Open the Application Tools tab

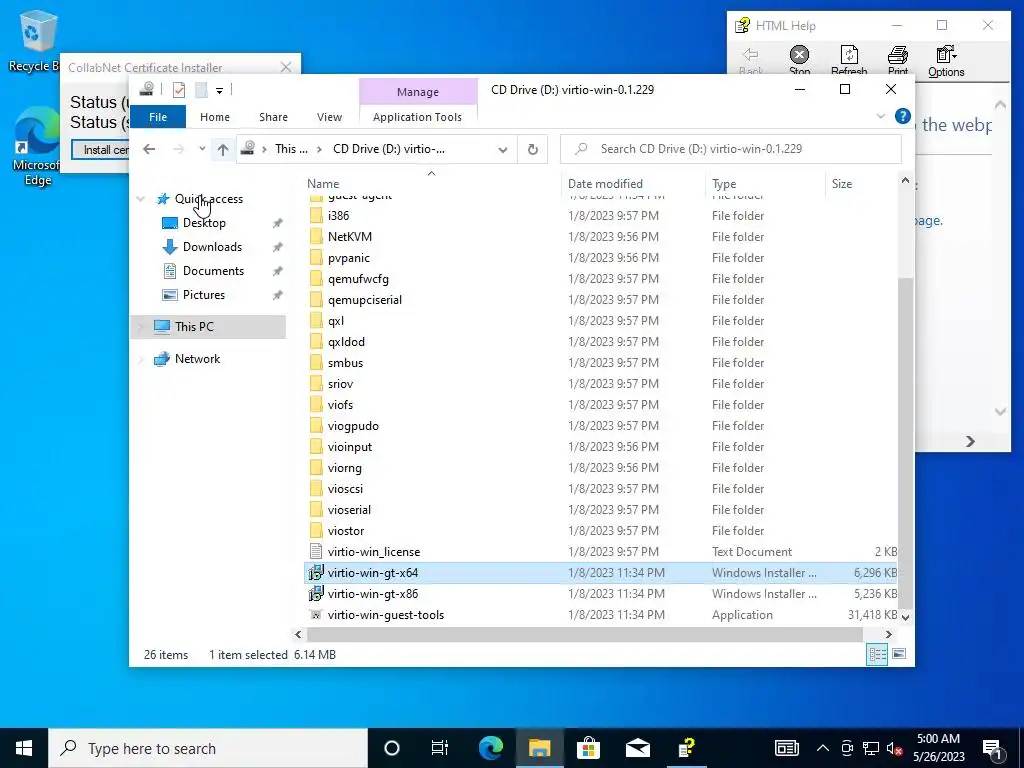(x=417, y=117)
